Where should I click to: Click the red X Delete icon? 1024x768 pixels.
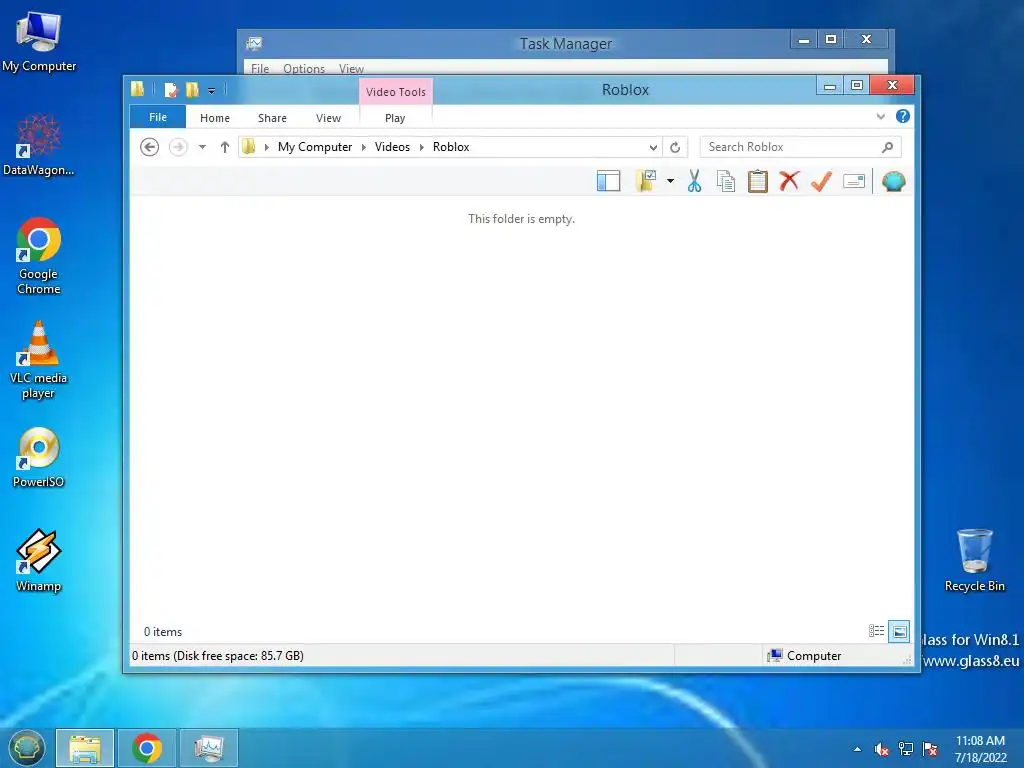tap(789, 180)
